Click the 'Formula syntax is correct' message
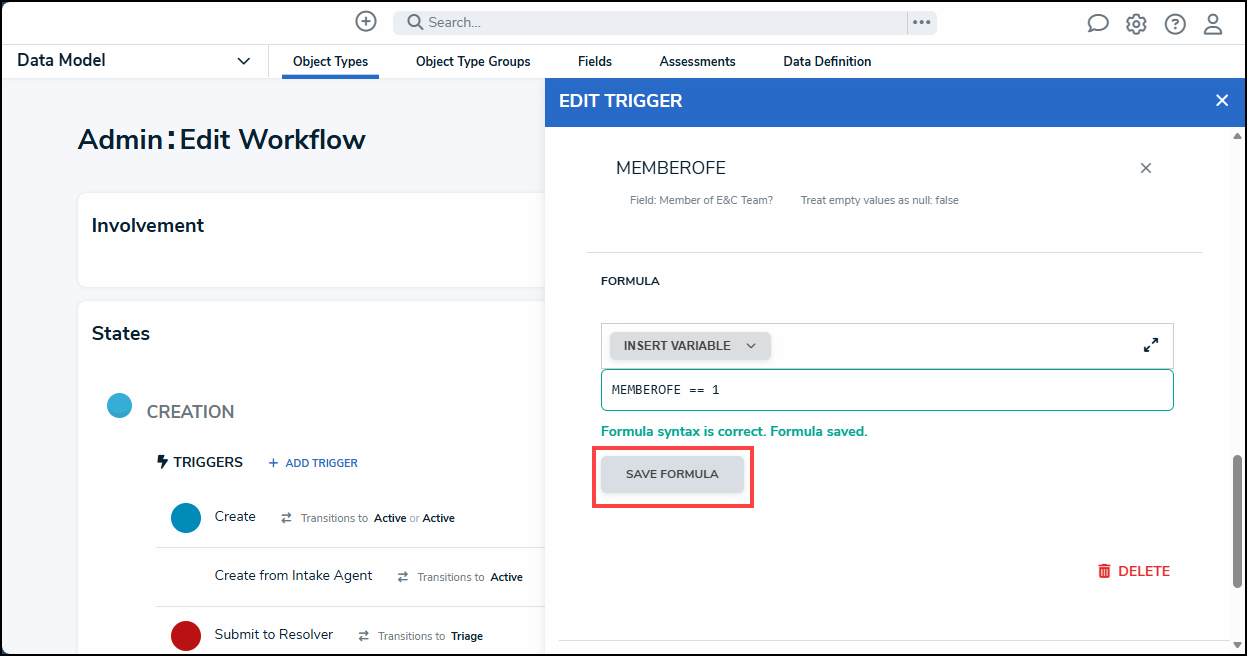 pos(734,432)
